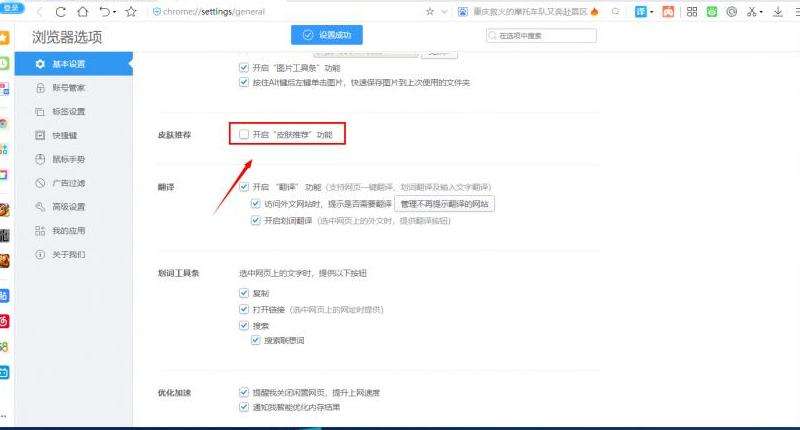Bookmark page with the star icon

[130, 12]
